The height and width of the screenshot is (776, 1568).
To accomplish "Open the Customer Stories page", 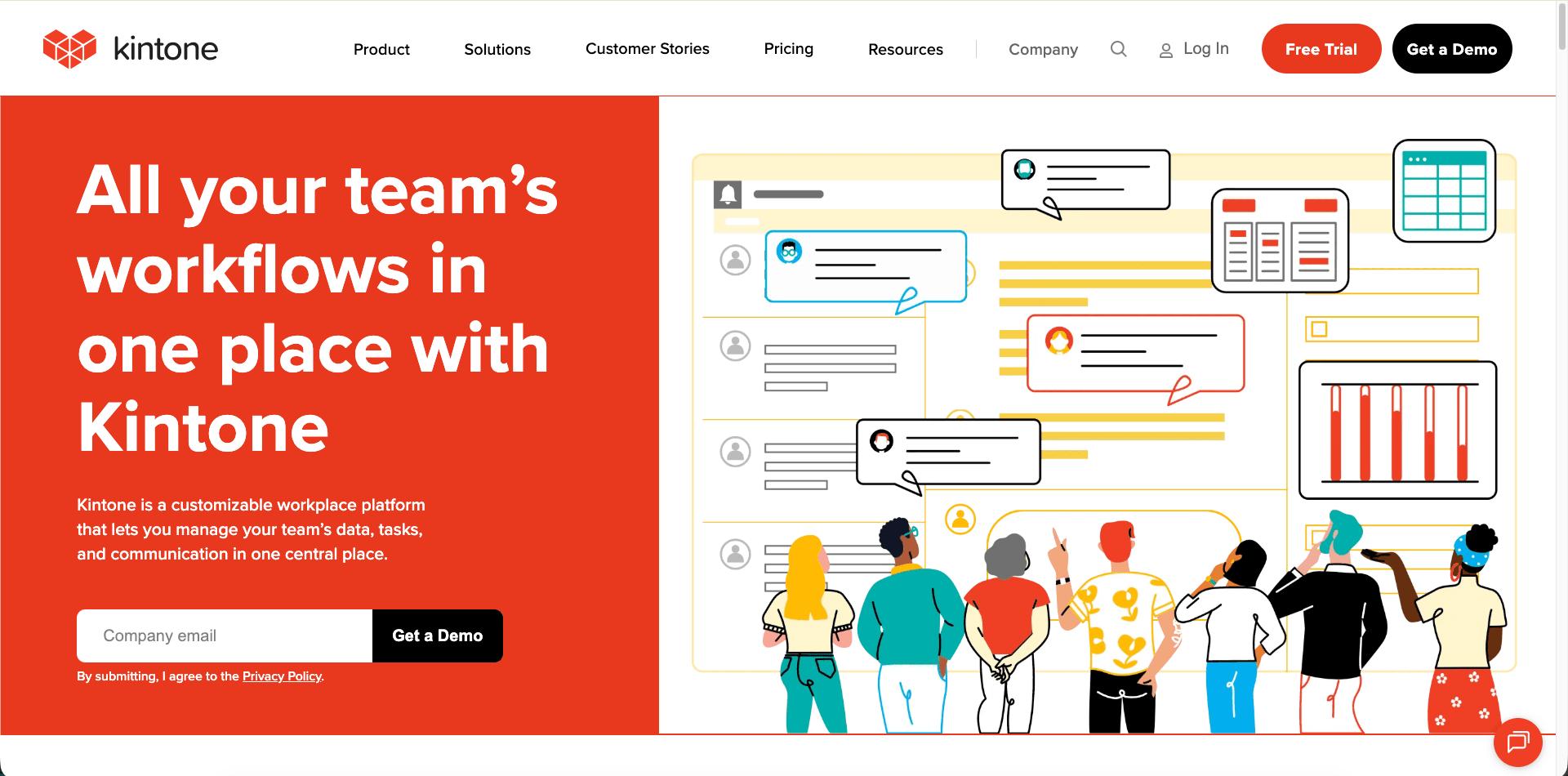I will [647, 49].
